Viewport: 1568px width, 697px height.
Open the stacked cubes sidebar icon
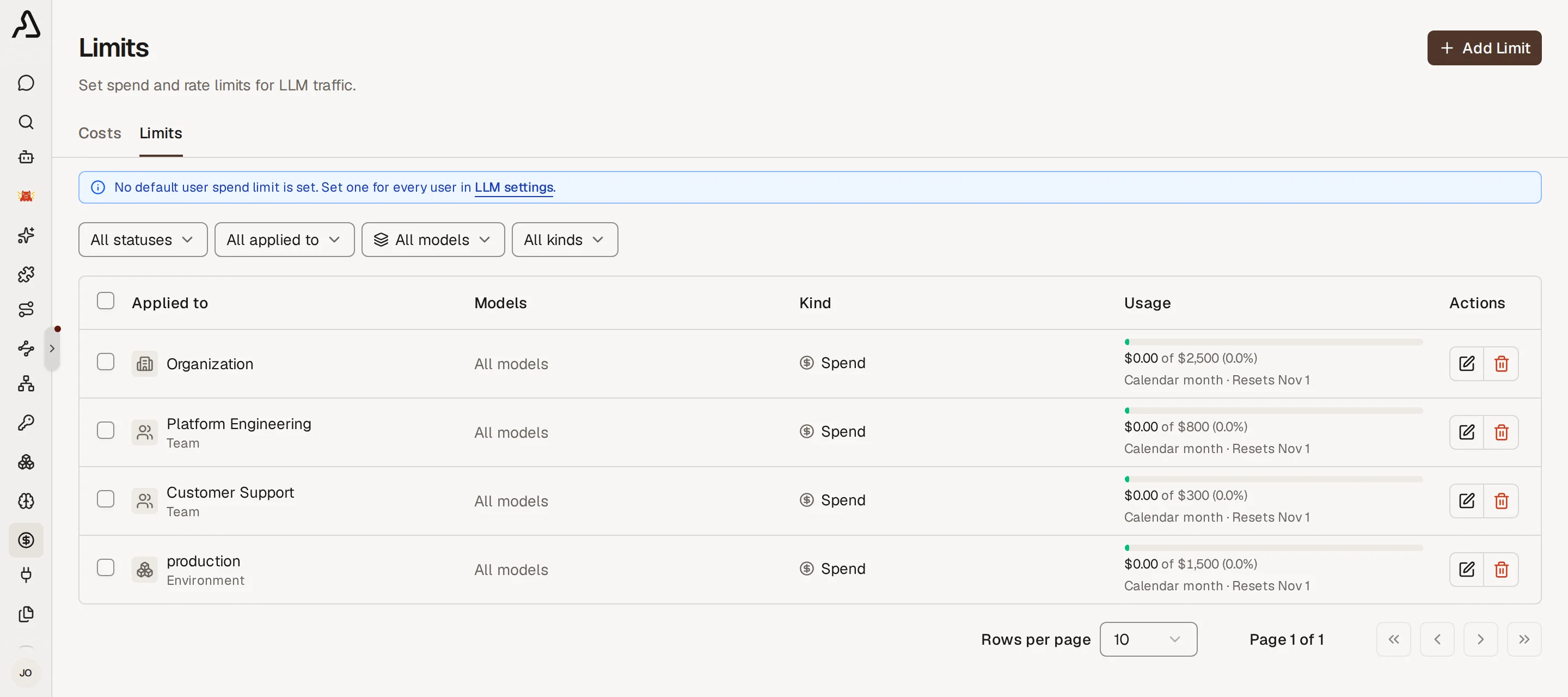point(26,462)
